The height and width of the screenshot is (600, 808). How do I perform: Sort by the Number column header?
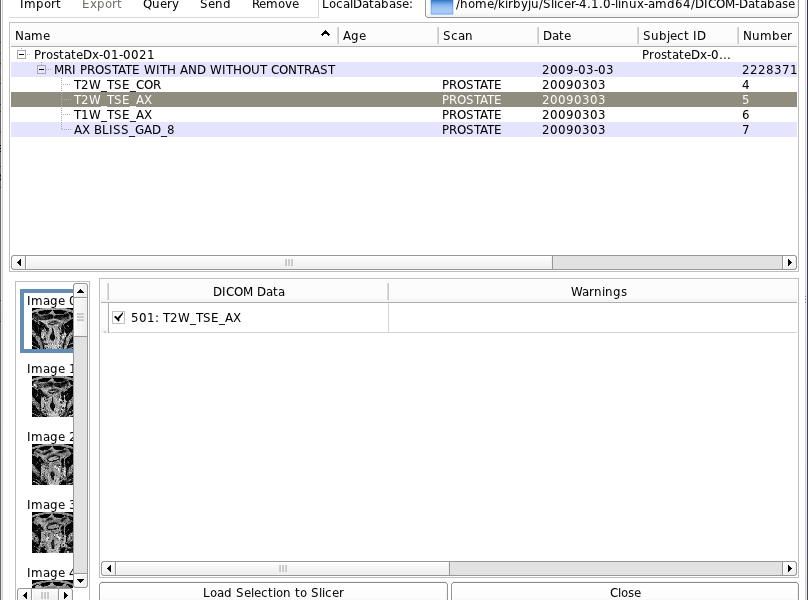coord(768,36)
